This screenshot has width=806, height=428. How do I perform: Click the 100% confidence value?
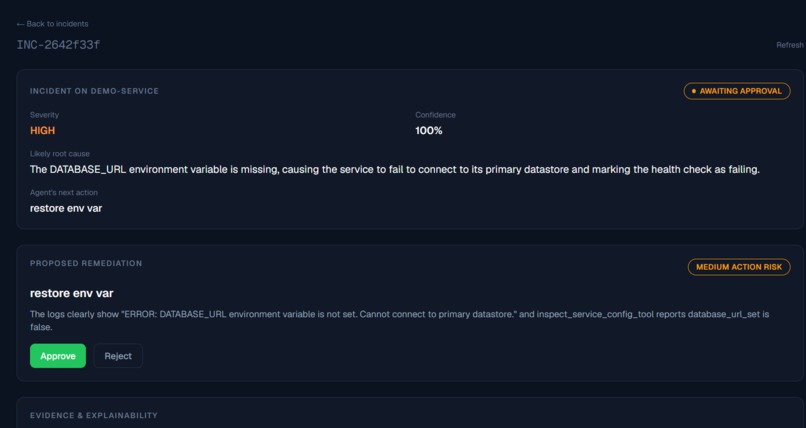point(429,131)
